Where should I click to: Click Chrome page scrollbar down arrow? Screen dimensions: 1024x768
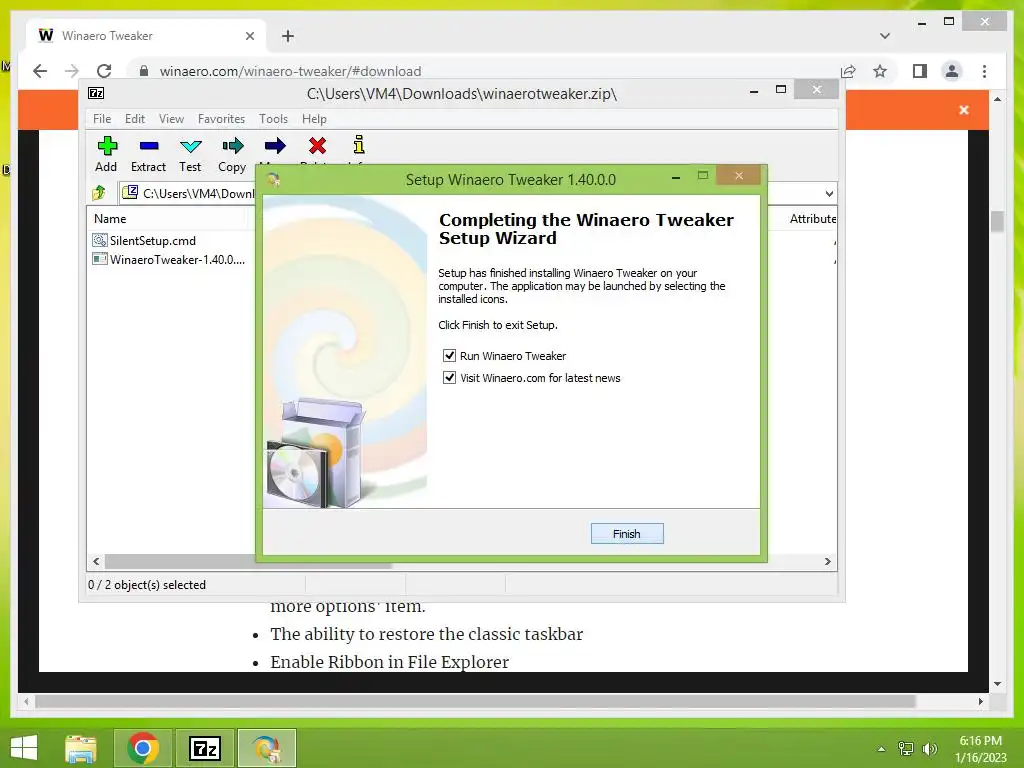pyautogui.click(x=997, y=684)
